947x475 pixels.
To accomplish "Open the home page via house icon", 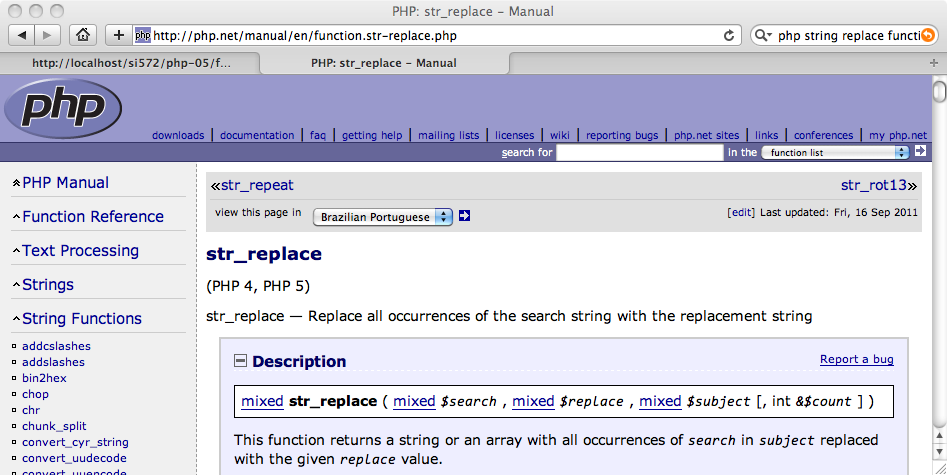I will coord(83,35).
